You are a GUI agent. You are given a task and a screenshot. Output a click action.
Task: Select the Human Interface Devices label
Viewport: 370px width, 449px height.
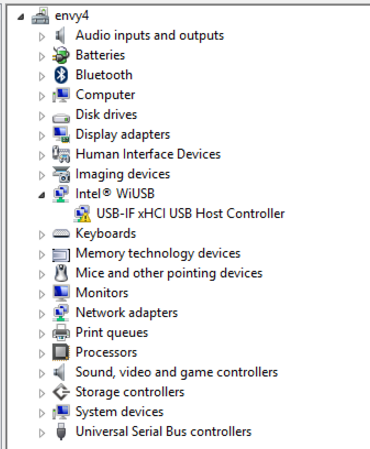[148, 154]
